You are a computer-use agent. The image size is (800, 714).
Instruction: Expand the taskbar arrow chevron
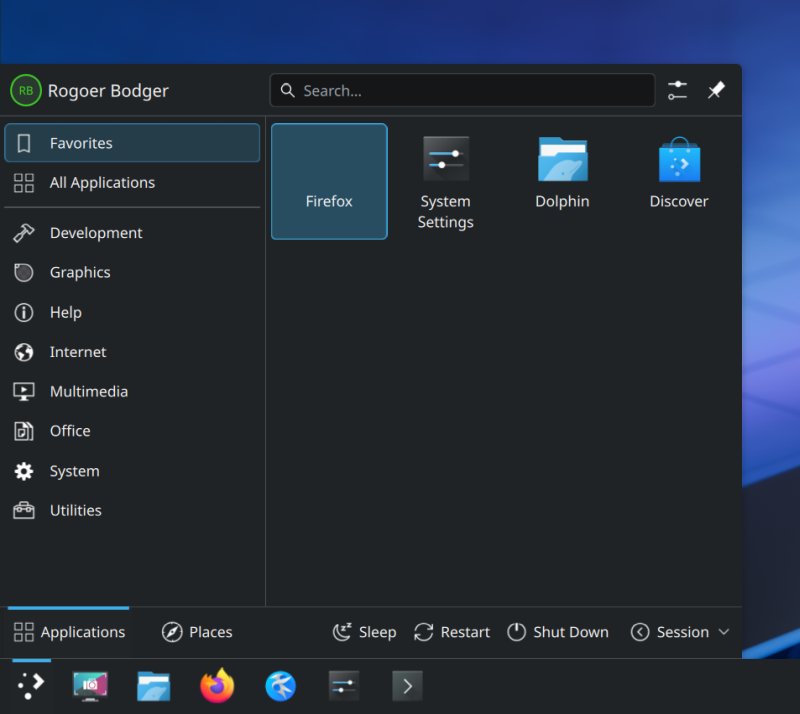click(406, 686)
